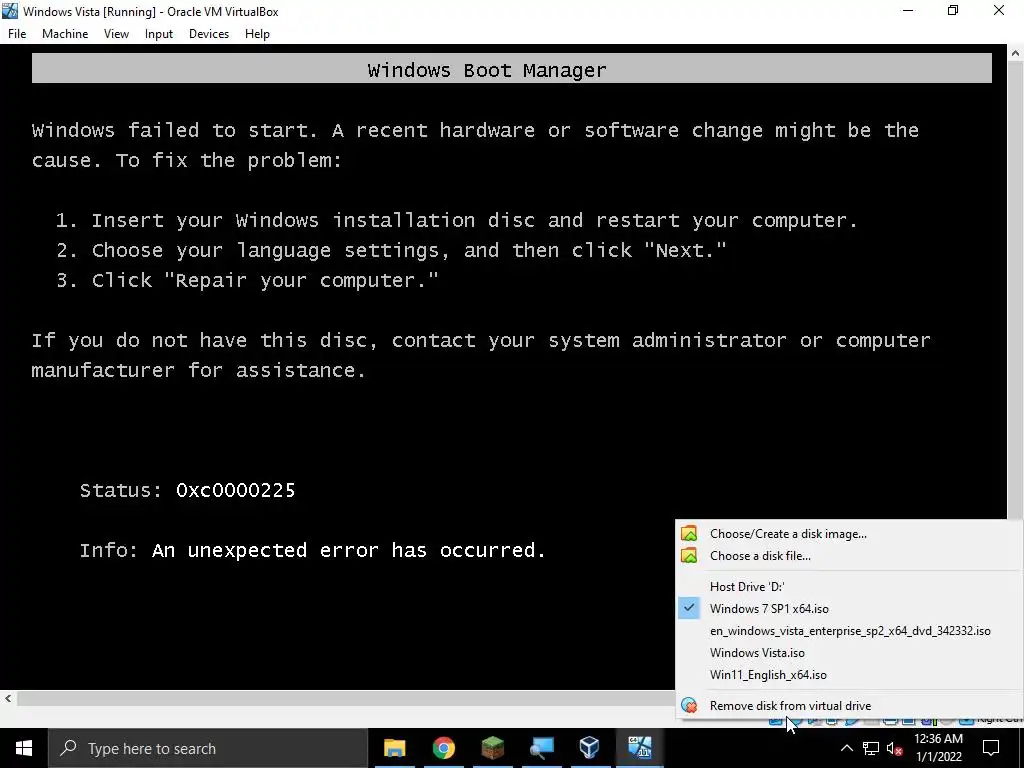Click the taskbar search box

[208, 748]
